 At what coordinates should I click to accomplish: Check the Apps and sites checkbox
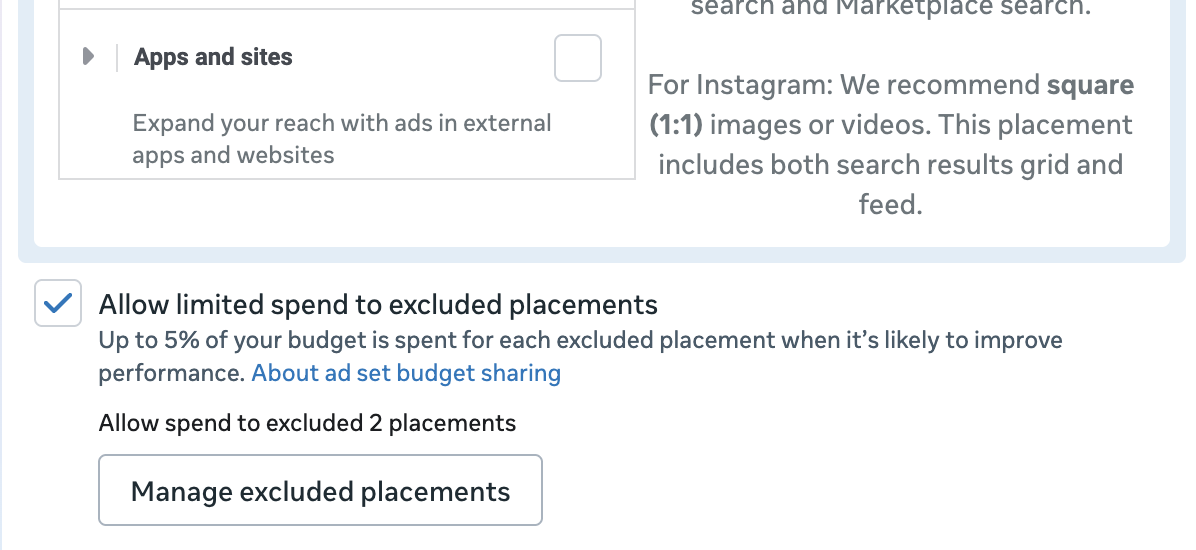578,58
